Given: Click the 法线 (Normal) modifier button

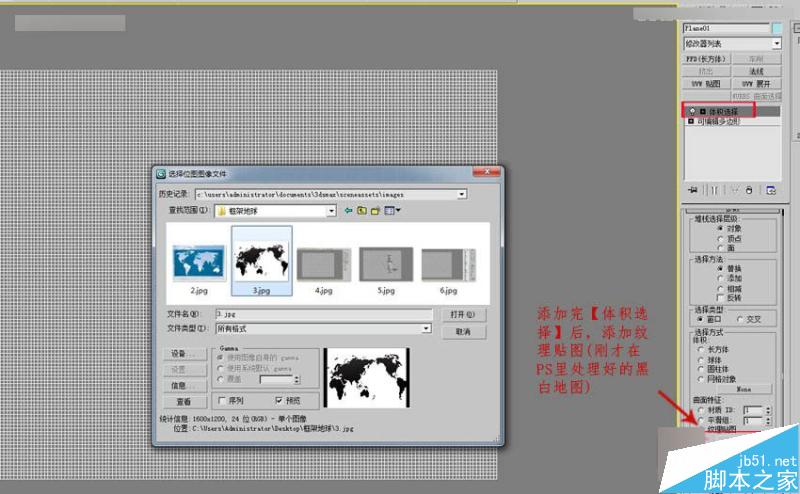Looking at the screenshot, I should point(756,71).
